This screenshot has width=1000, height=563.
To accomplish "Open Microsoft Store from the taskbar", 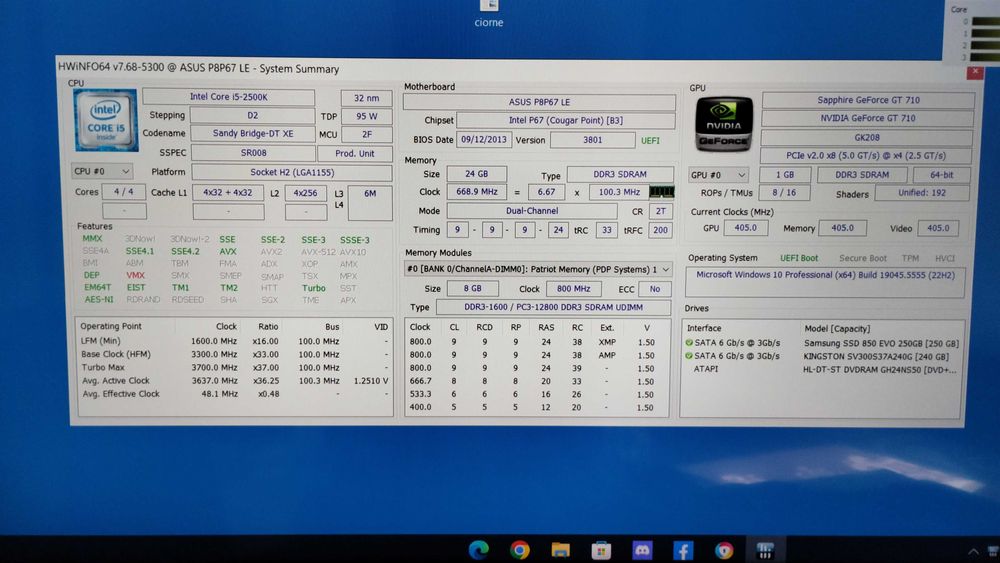I will pyautogui.click(x=601, y=550).
